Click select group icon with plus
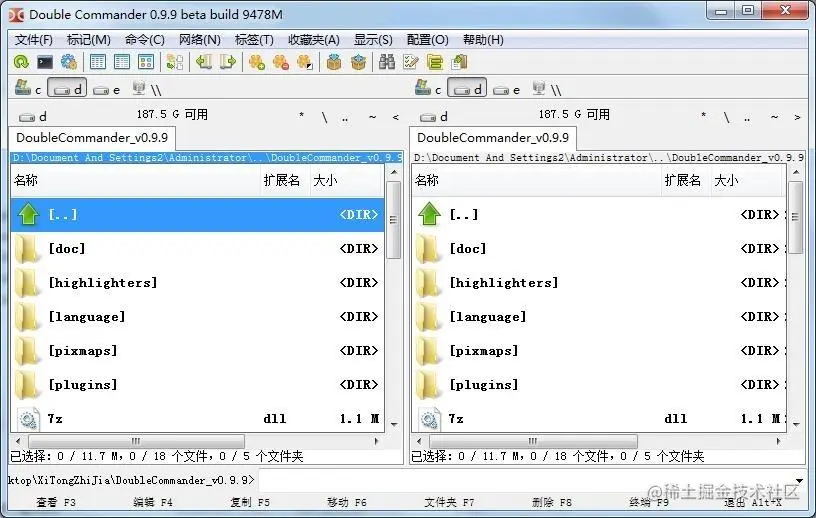The width and height of the screenshot is (816, 518). coord(257,62)
